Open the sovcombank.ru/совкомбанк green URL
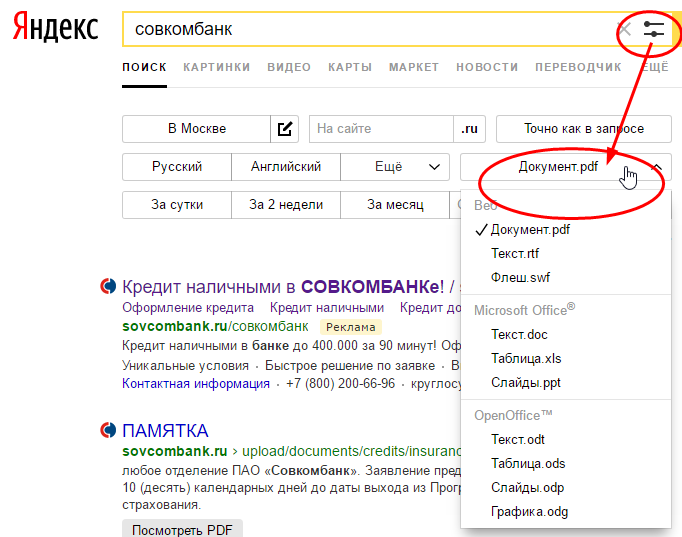This screenshot has height=537, width=682. tap(215, 327)
